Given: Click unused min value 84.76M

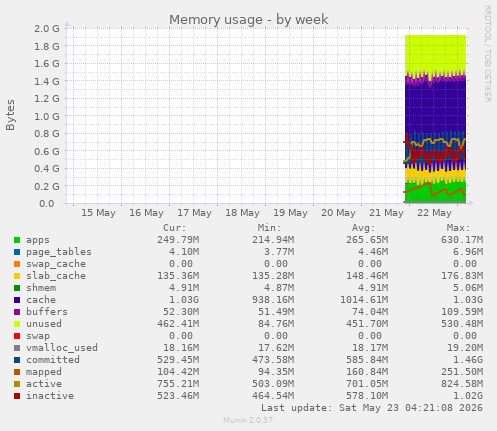Looking at the screenshot, I should coord(276,324).
